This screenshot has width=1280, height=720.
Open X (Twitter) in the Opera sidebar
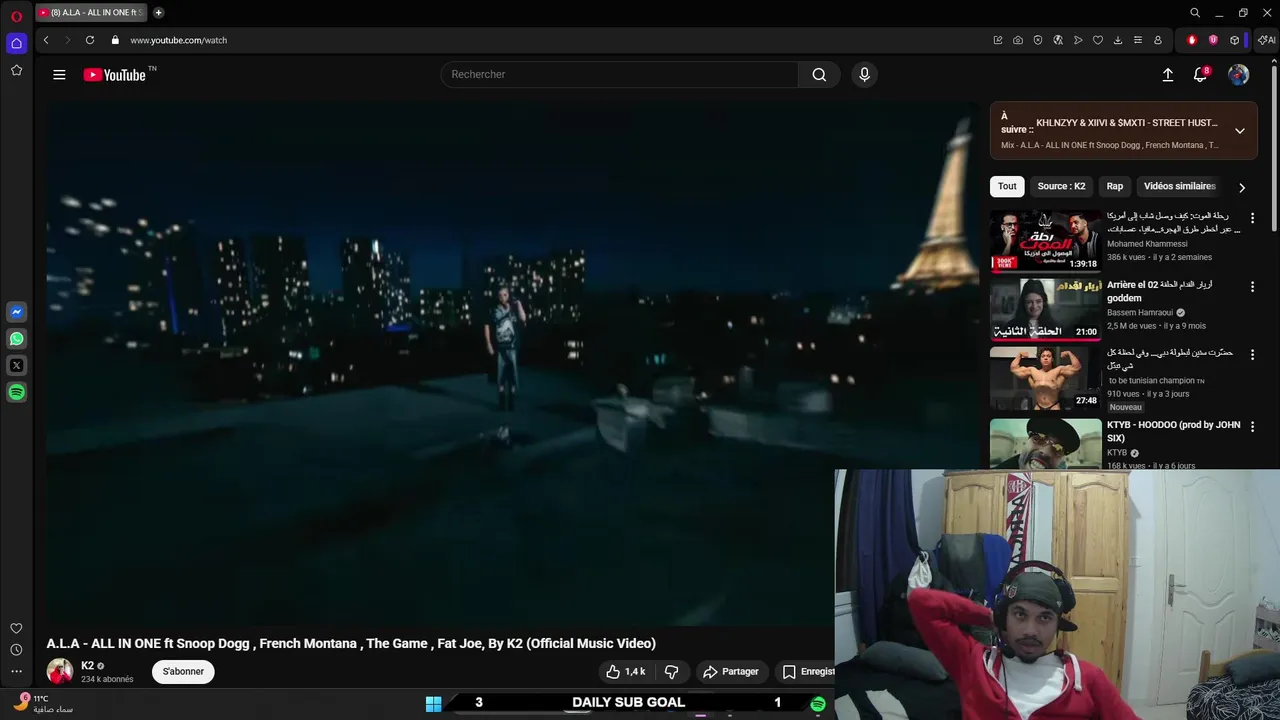16,366
